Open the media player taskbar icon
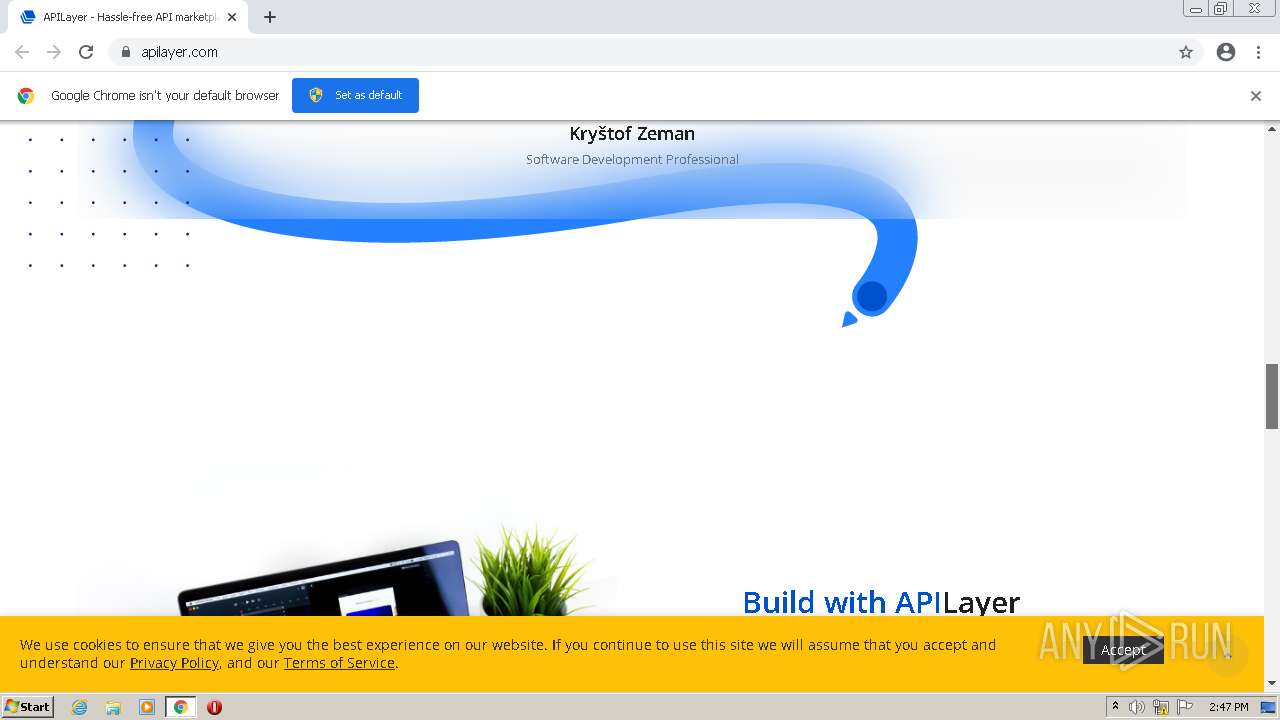Screen dimensions: 1280x720 point(147,707)
